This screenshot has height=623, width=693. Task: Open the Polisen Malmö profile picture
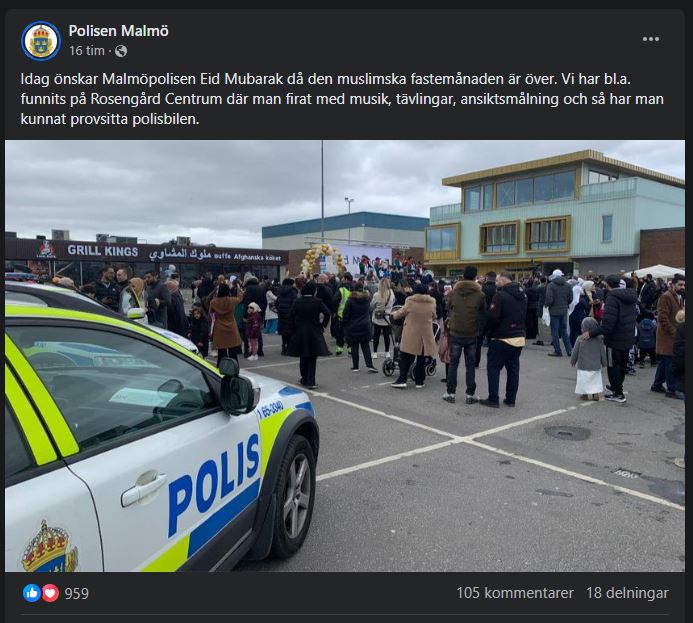[x=41, y=41]
